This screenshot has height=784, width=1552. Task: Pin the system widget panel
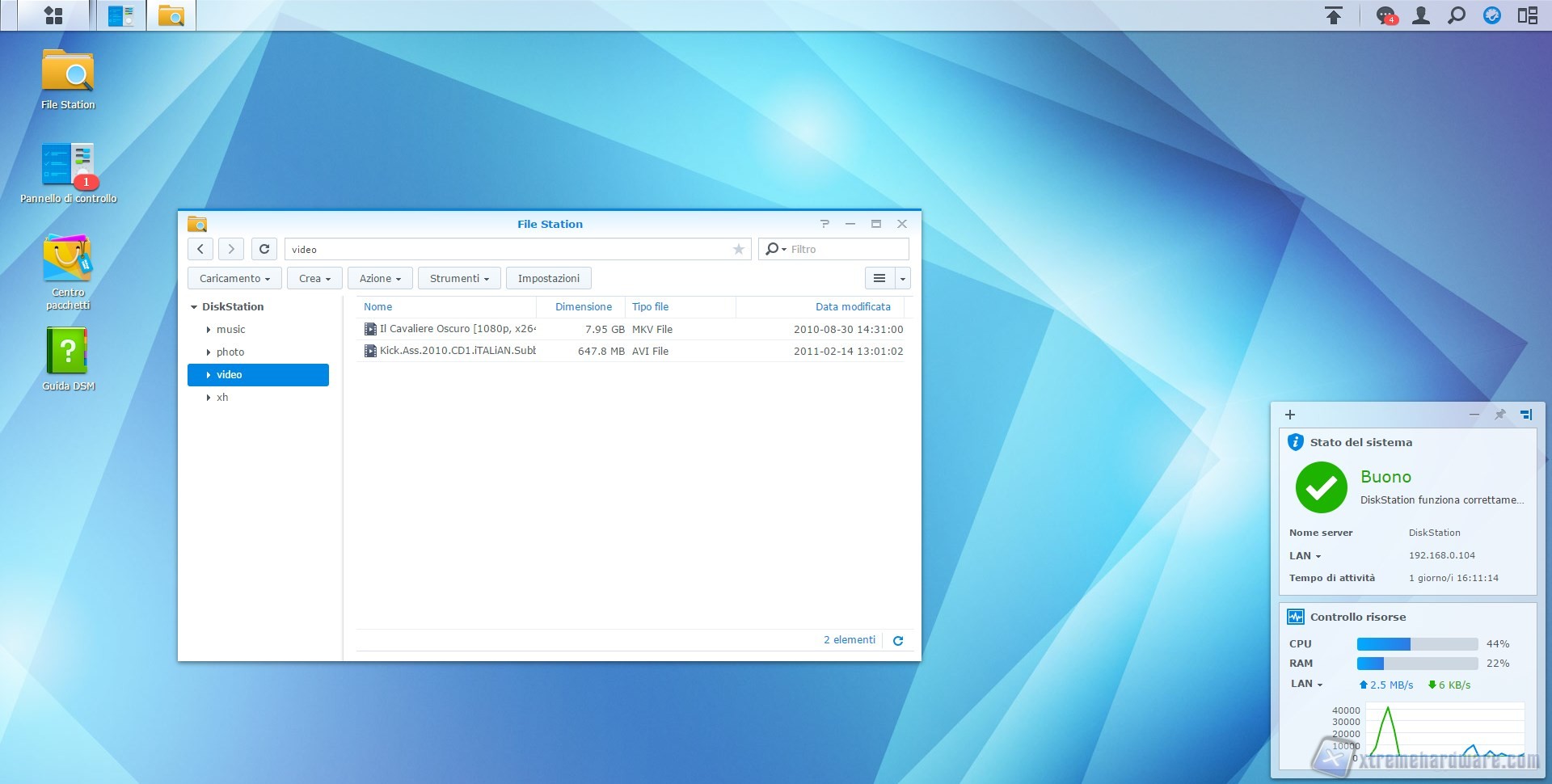pos(1499,415)
